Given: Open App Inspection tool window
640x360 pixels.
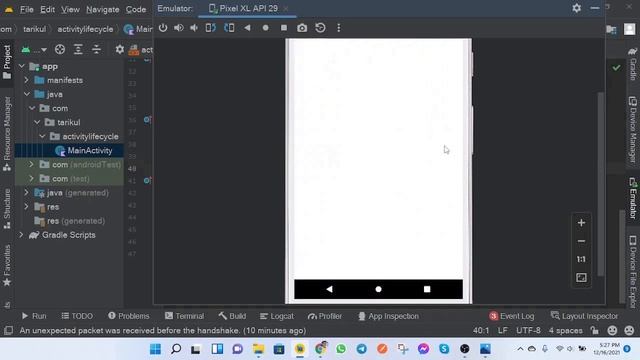Looking at the screenshot, I should point(389,316).
